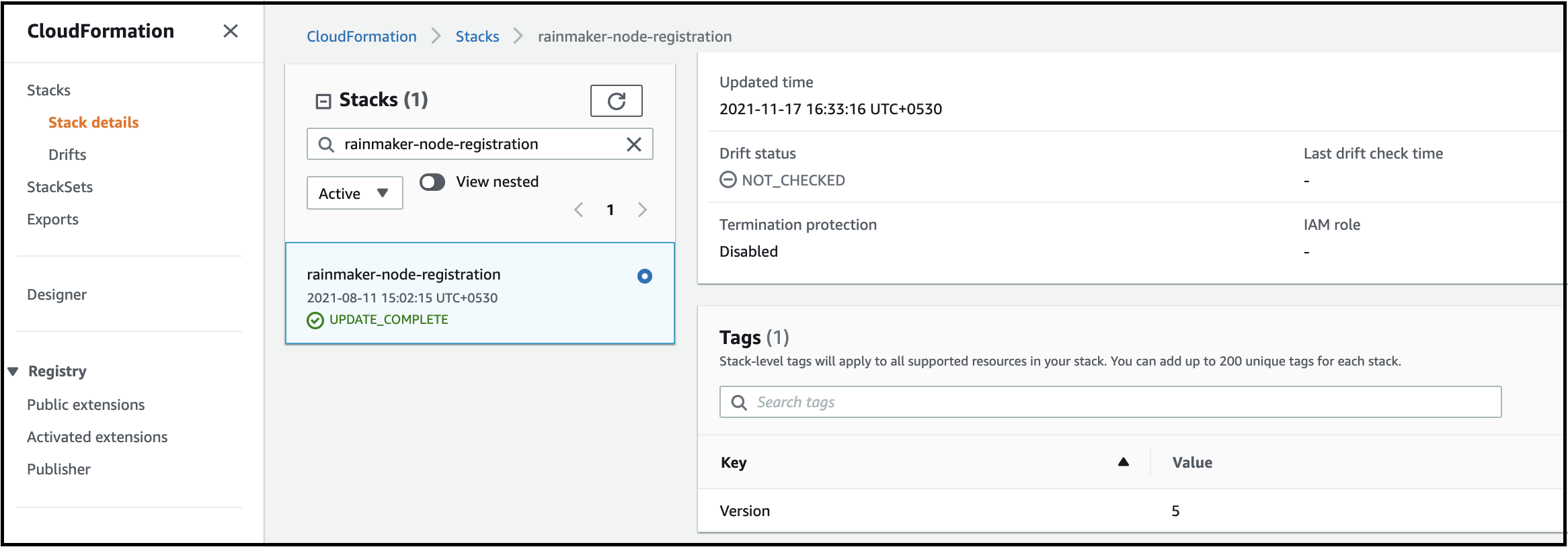
Task: Click the stack creation time 2021-08-11 15:02:15
Action: [402, 298]
